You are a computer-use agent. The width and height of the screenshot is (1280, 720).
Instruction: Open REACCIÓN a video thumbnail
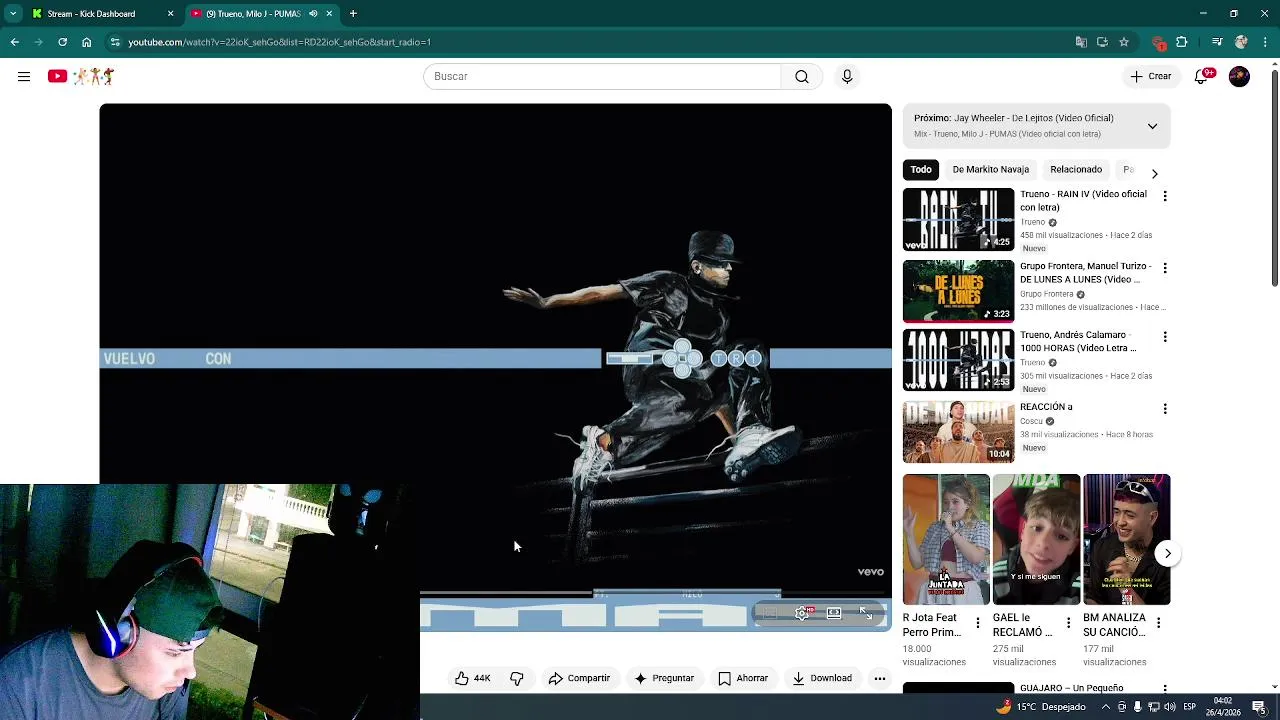958,432
